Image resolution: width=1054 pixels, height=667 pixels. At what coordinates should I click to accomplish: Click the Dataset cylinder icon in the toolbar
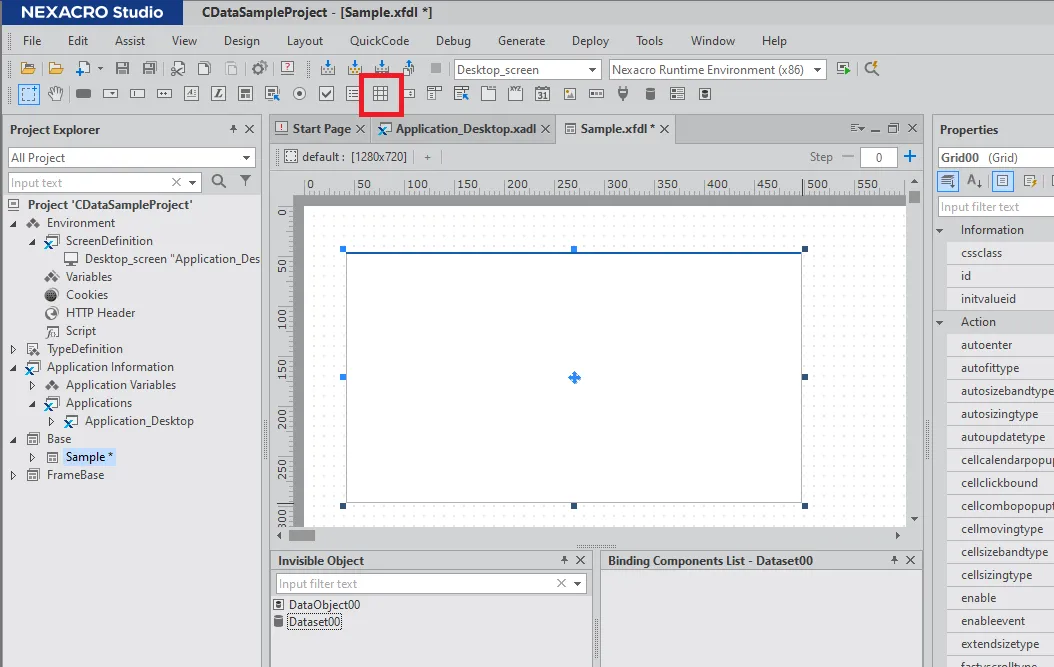click(x=650, y=94)
